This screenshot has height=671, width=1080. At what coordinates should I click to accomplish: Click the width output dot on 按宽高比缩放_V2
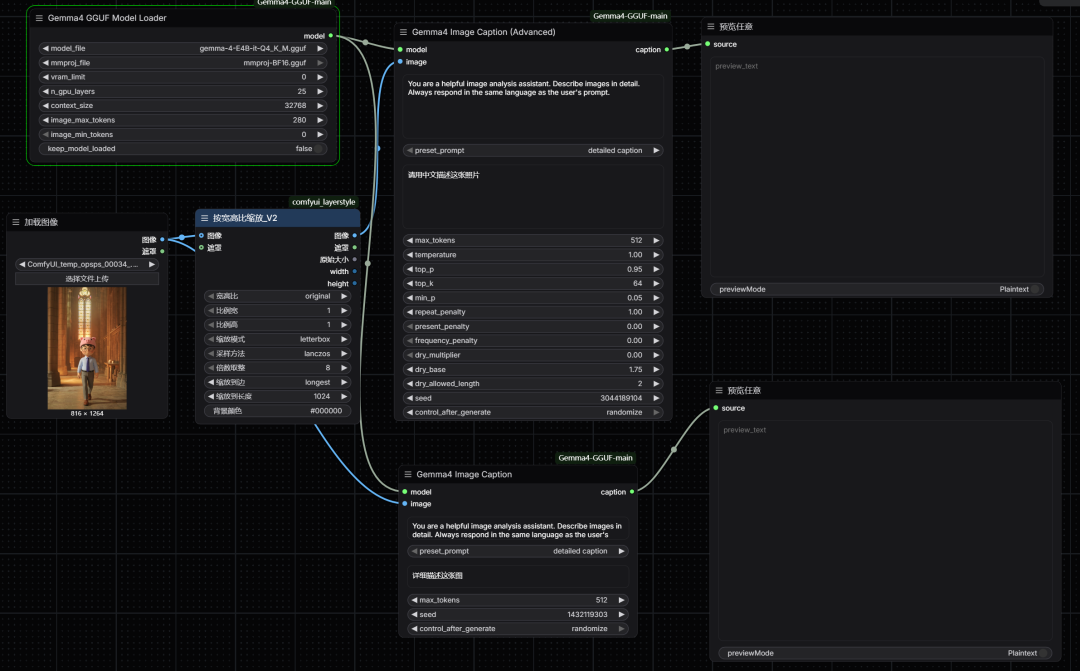tap(355, 271)
